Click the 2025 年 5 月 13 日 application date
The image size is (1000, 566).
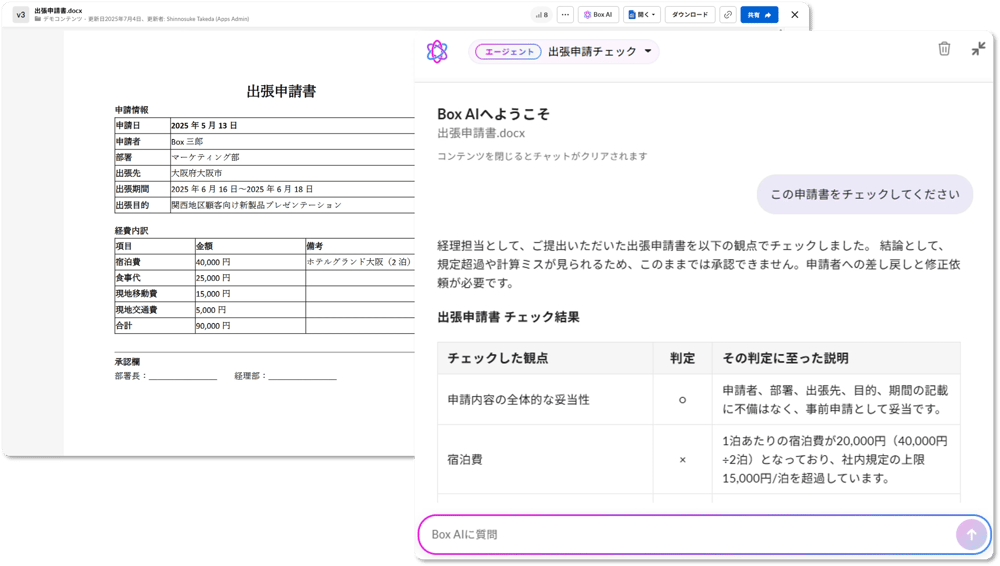pos(204,126)
